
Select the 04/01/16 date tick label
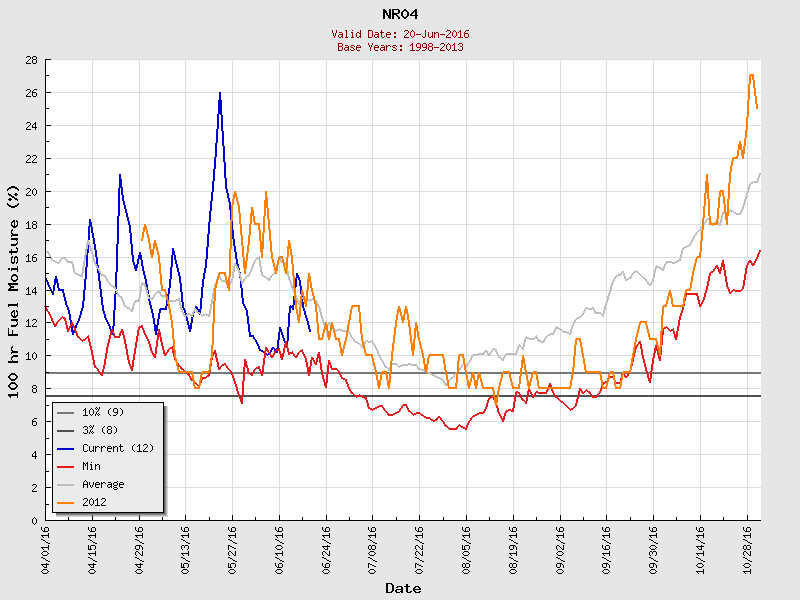(x=46, y=546)
